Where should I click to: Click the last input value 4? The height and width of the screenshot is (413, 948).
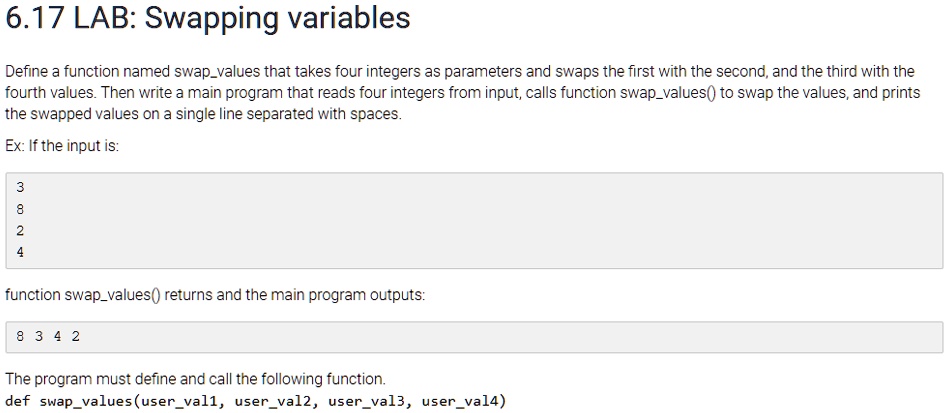(21, 253)
